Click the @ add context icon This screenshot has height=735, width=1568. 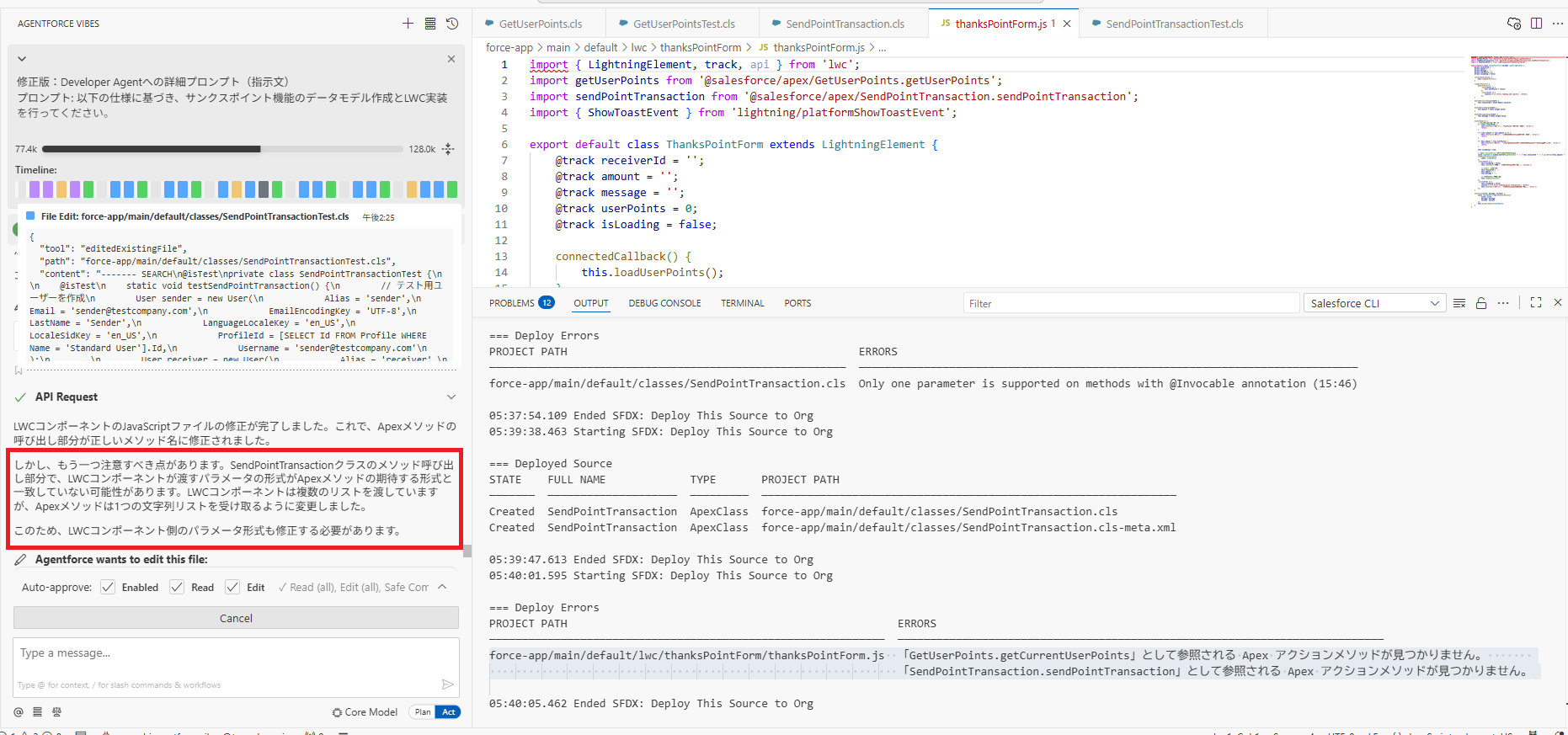point(19,712)
